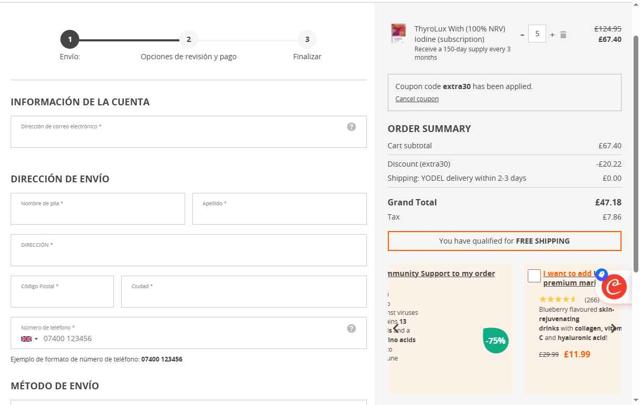Click the Cart subtotal label
This screenshot has width=640, height=405.
click(409, 146)
